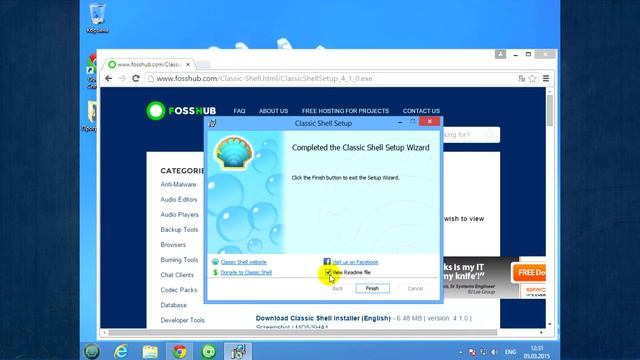The height and width of the screenshot is (360, 640).
Task: Click the Facebook icon in setup dialog
Action: click(327, 262)
